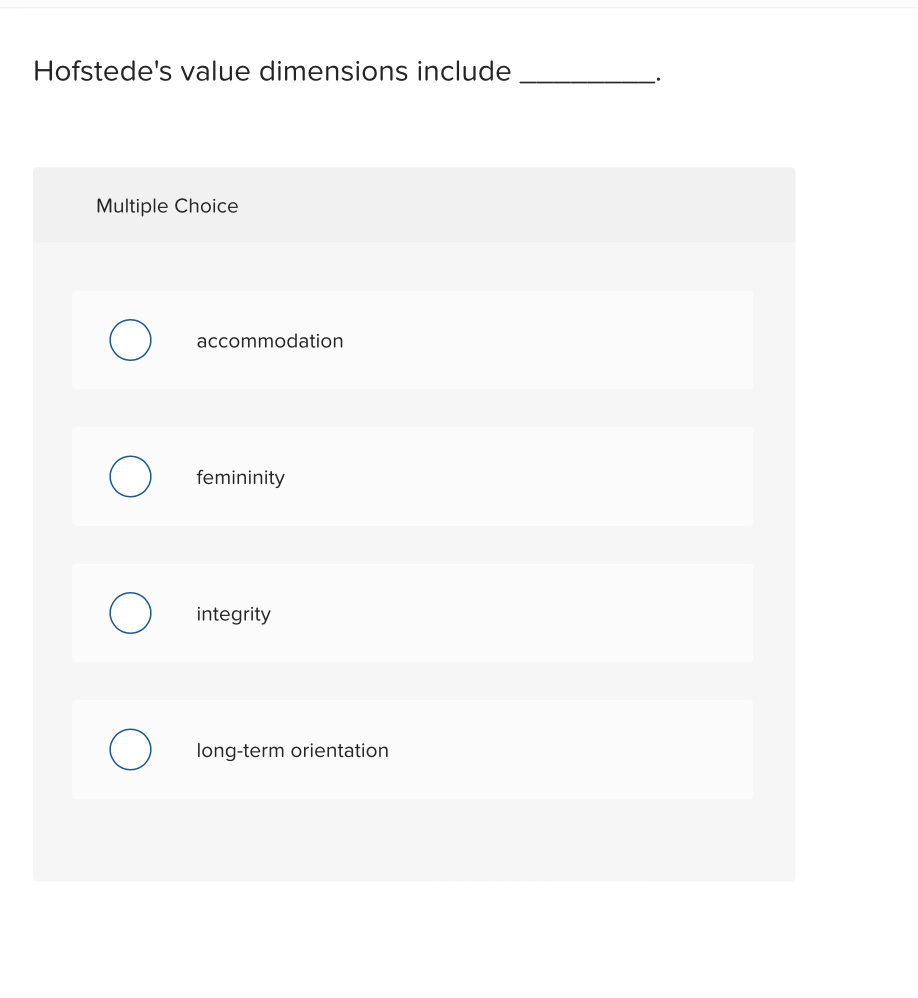
Task: Select the radio button for long-term orientation
Action: pyautogui.click(x=130, y=749)
